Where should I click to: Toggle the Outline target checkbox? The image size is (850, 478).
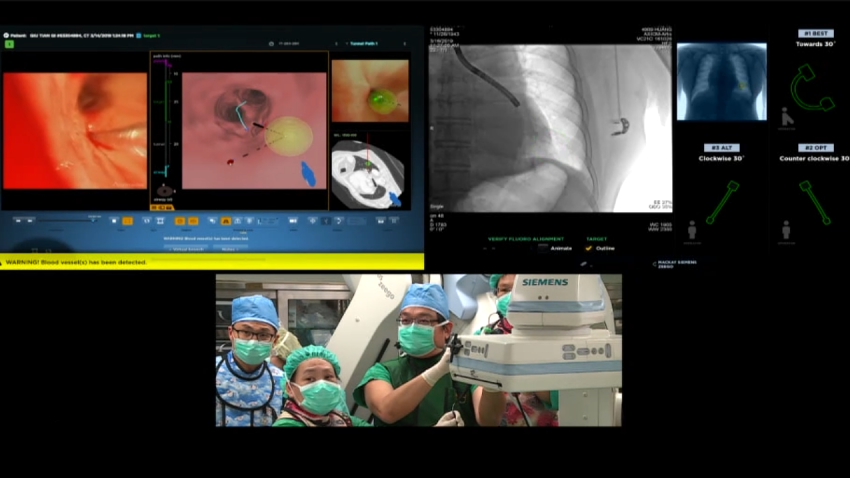pyautogui.click(x=588, y=248)
